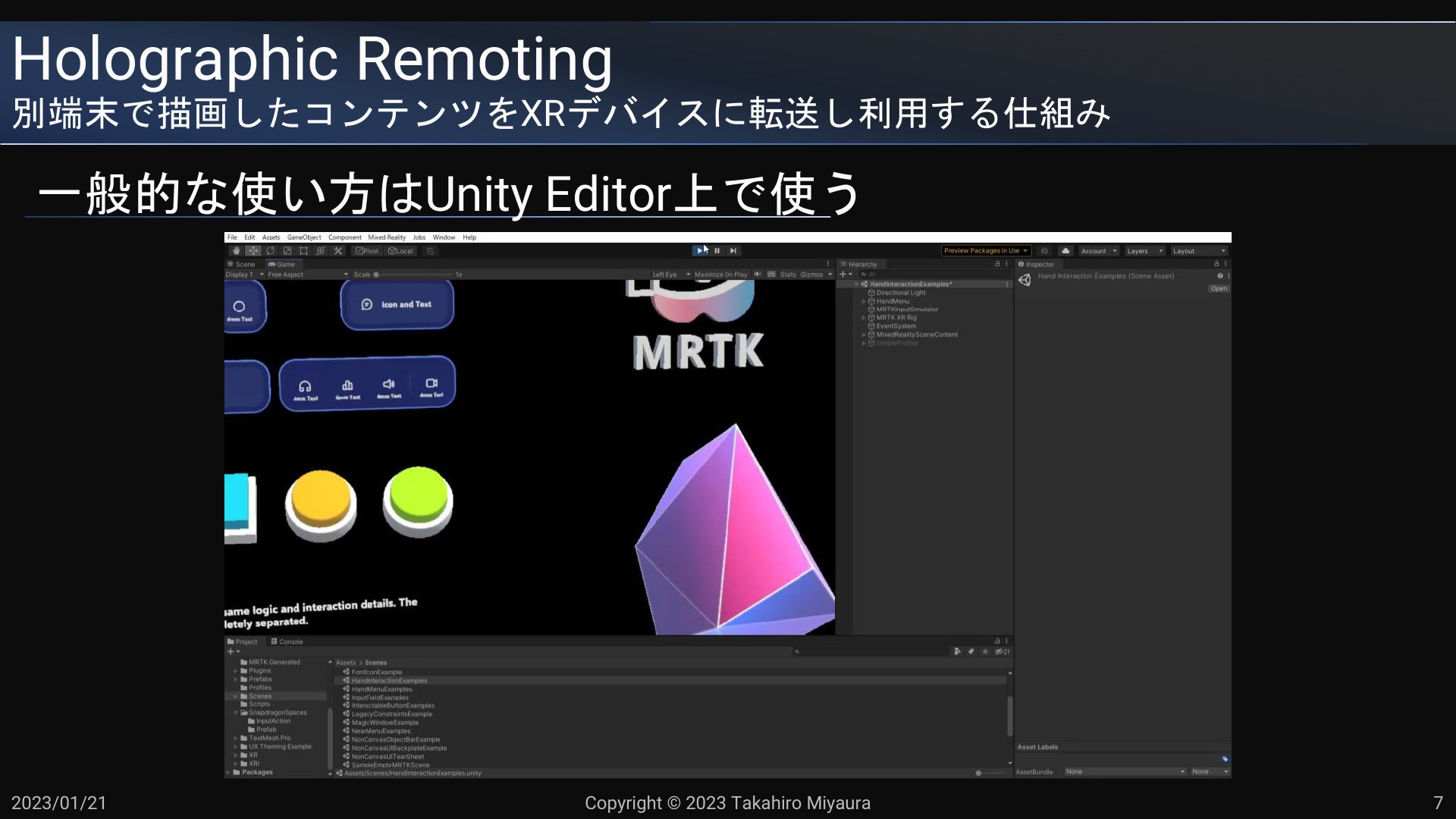Click the Unity scene asset icon in Inspector
Viewport: 1456px width, 819px height.
tap(1025, 280)
